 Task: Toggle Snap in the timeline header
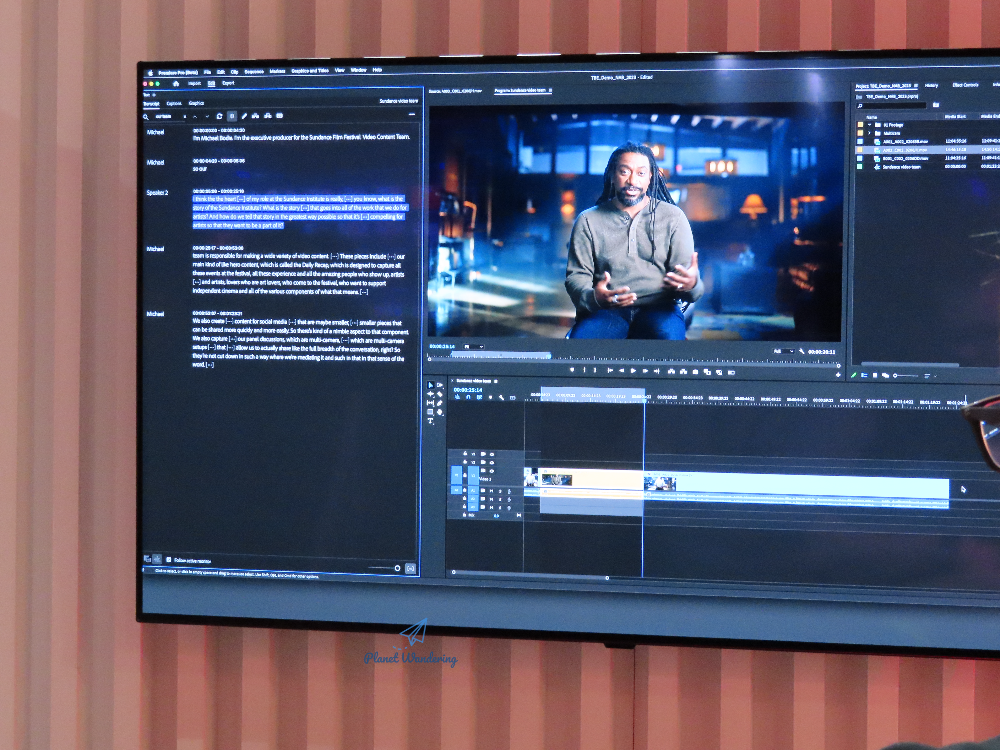click(x=468, y=397)
